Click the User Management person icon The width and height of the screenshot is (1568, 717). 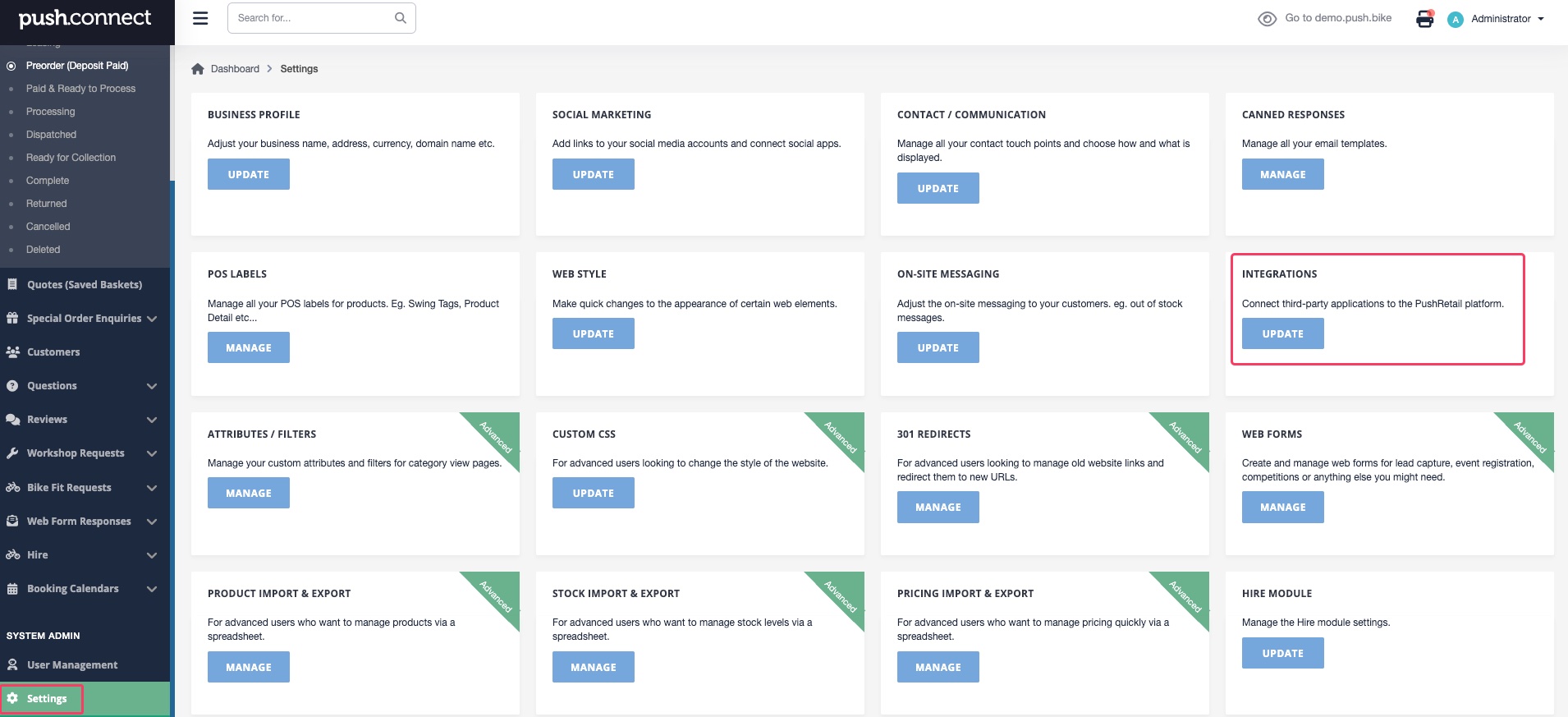(x=13, y=665)
